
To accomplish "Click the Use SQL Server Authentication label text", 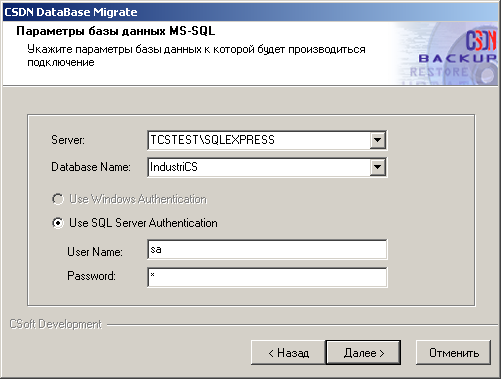I will click(x=143, y=223).
